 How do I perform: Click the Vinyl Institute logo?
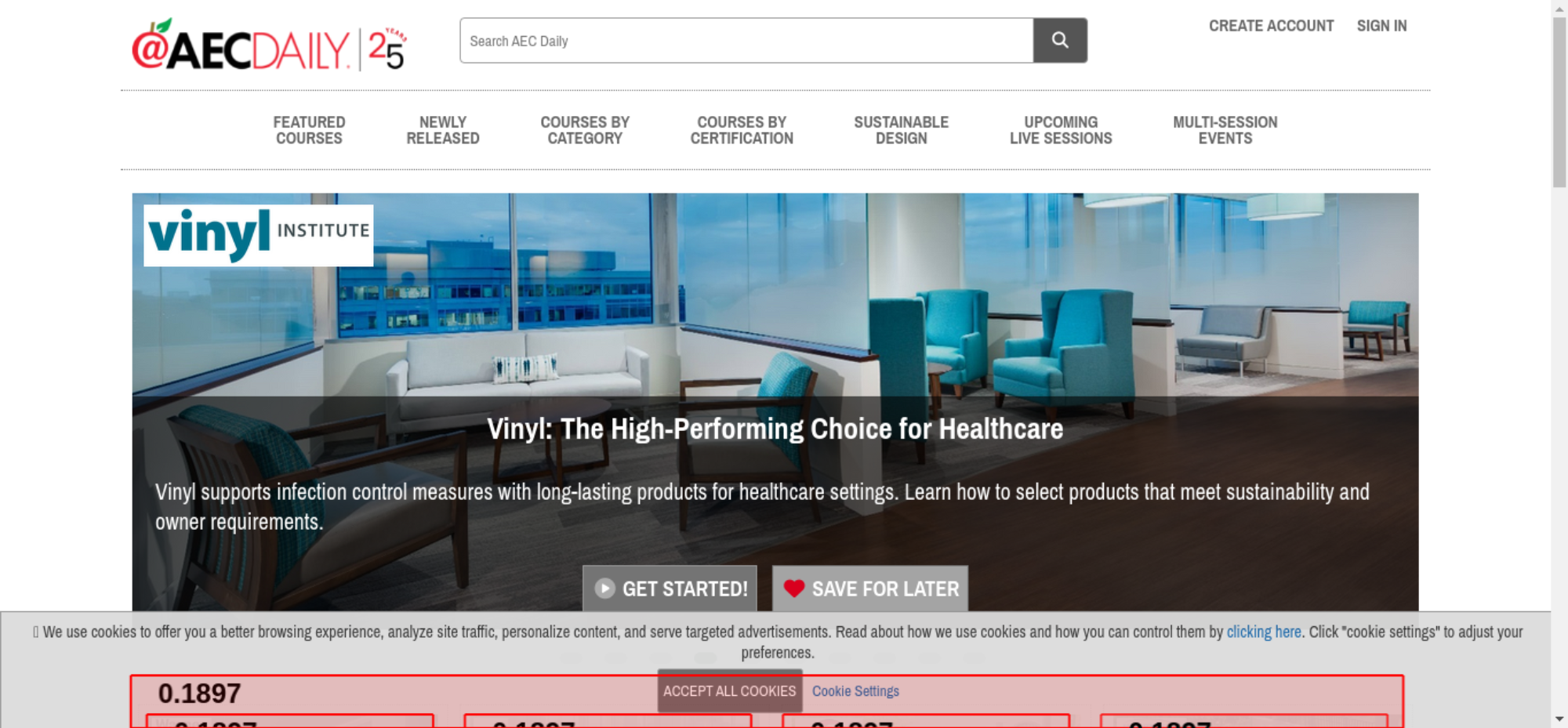(259, 235)
